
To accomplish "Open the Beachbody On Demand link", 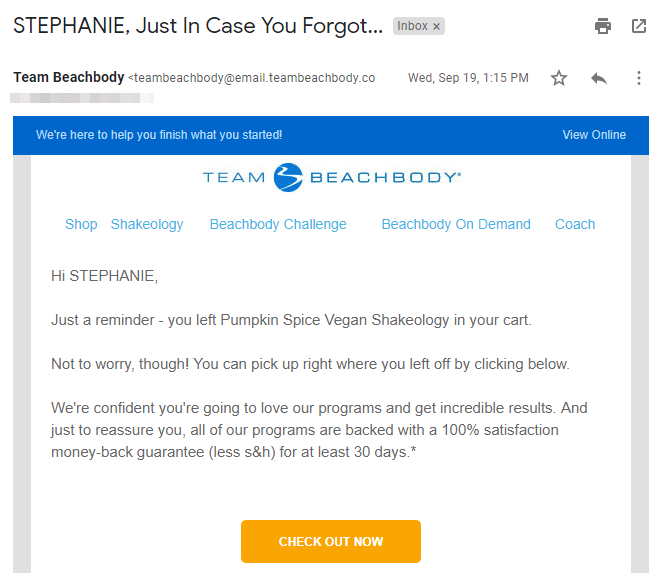I will [x=456, y=224].
